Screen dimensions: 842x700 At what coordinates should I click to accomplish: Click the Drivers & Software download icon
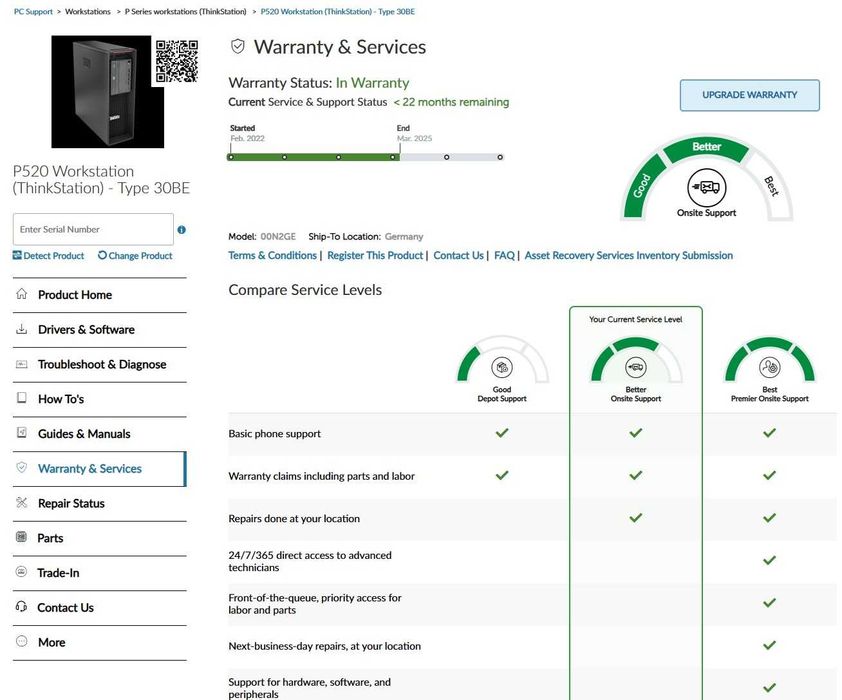(x=21, y=329)
